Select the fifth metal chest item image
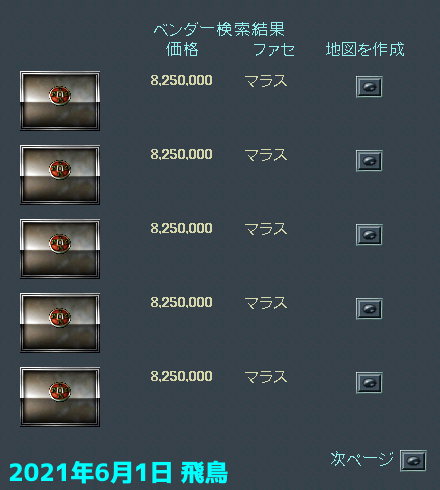This screenshot has height=490, width=440. tap(60, 397)
